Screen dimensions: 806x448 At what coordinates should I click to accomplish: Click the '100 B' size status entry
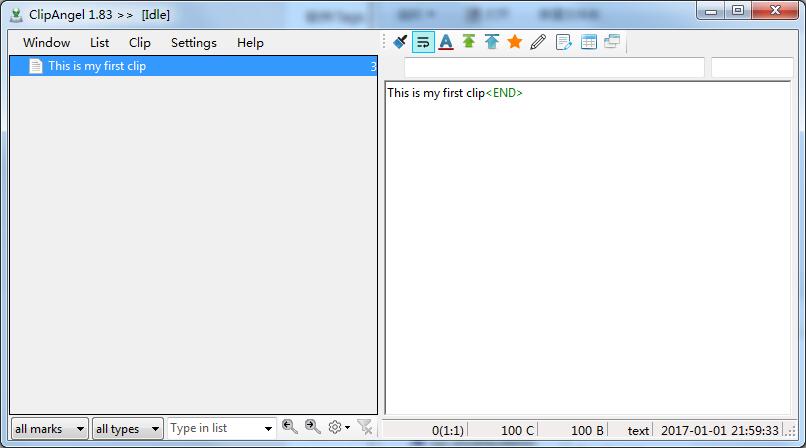[587, 431]
